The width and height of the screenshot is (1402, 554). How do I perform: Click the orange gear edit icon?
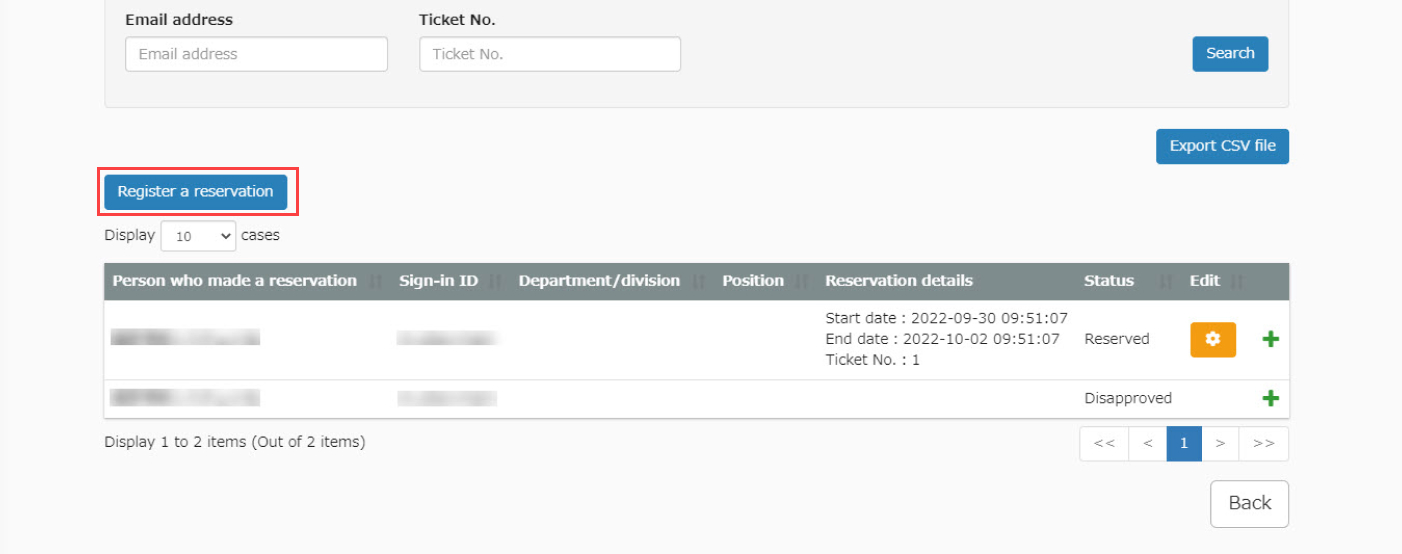pos(1212,339)
